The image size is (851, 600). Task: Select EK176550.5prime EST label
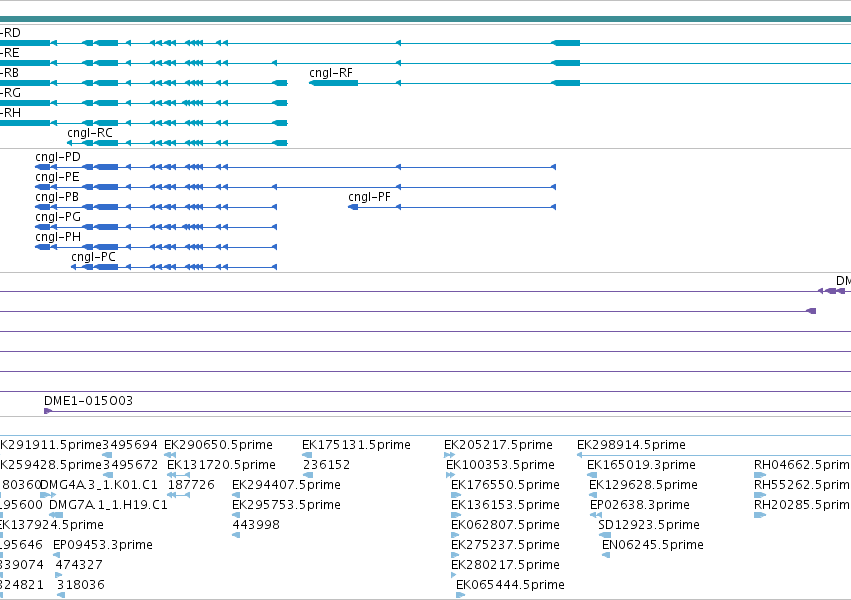pyautogui.click(x=505, y=484)
